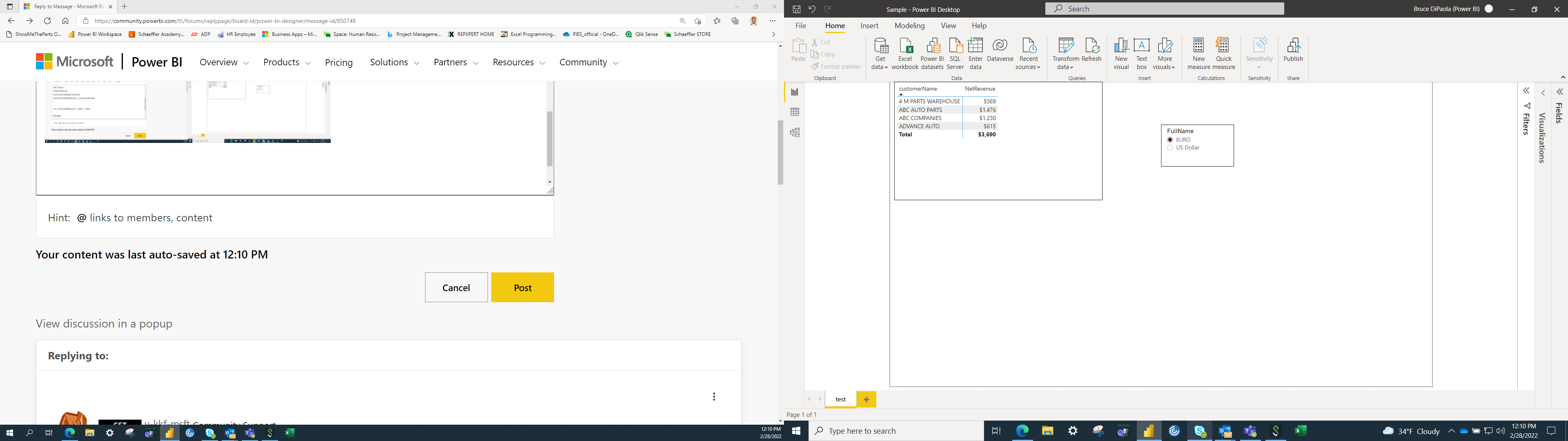Image resolution: width=1568 pixels, height=441 pixels.
Task: Open View discussion in a popup link
Action: click(104, 324)
